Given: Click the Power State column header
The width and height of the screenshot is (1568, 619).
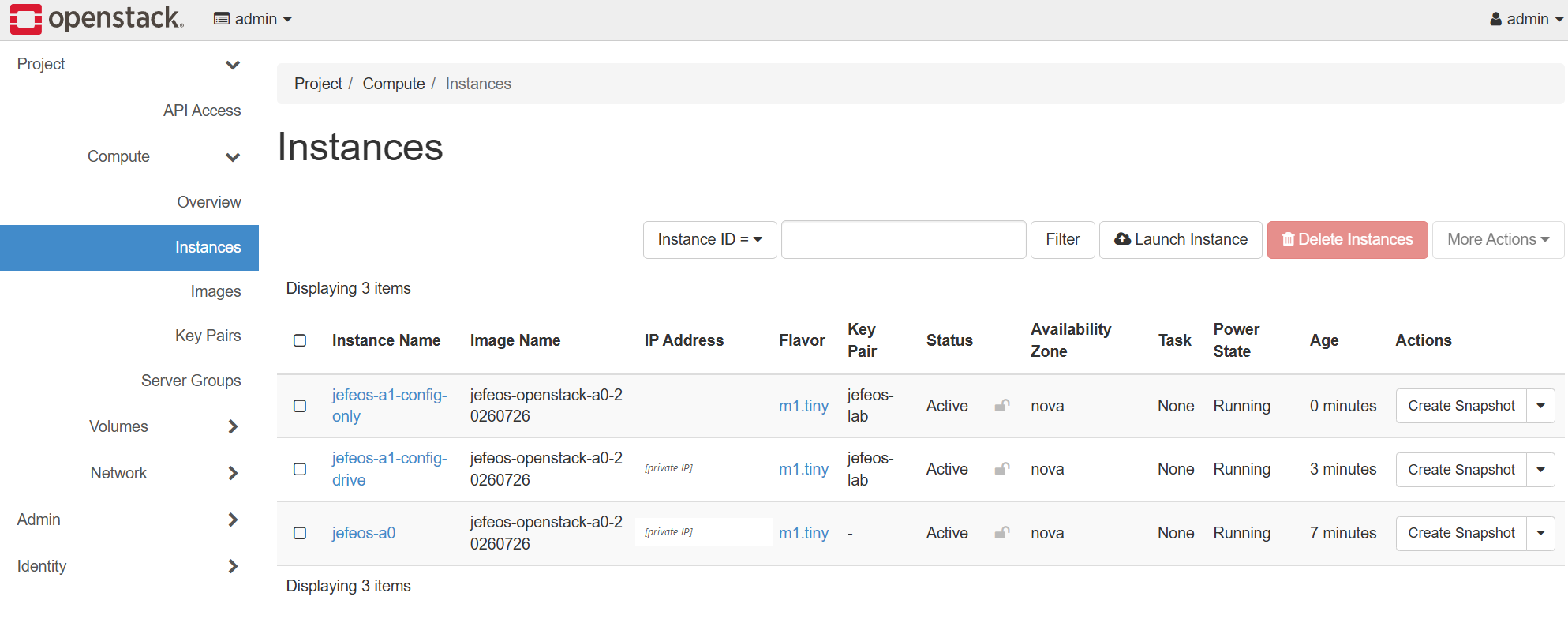Looking at the screenshot, I should [x=1237, y=340].
